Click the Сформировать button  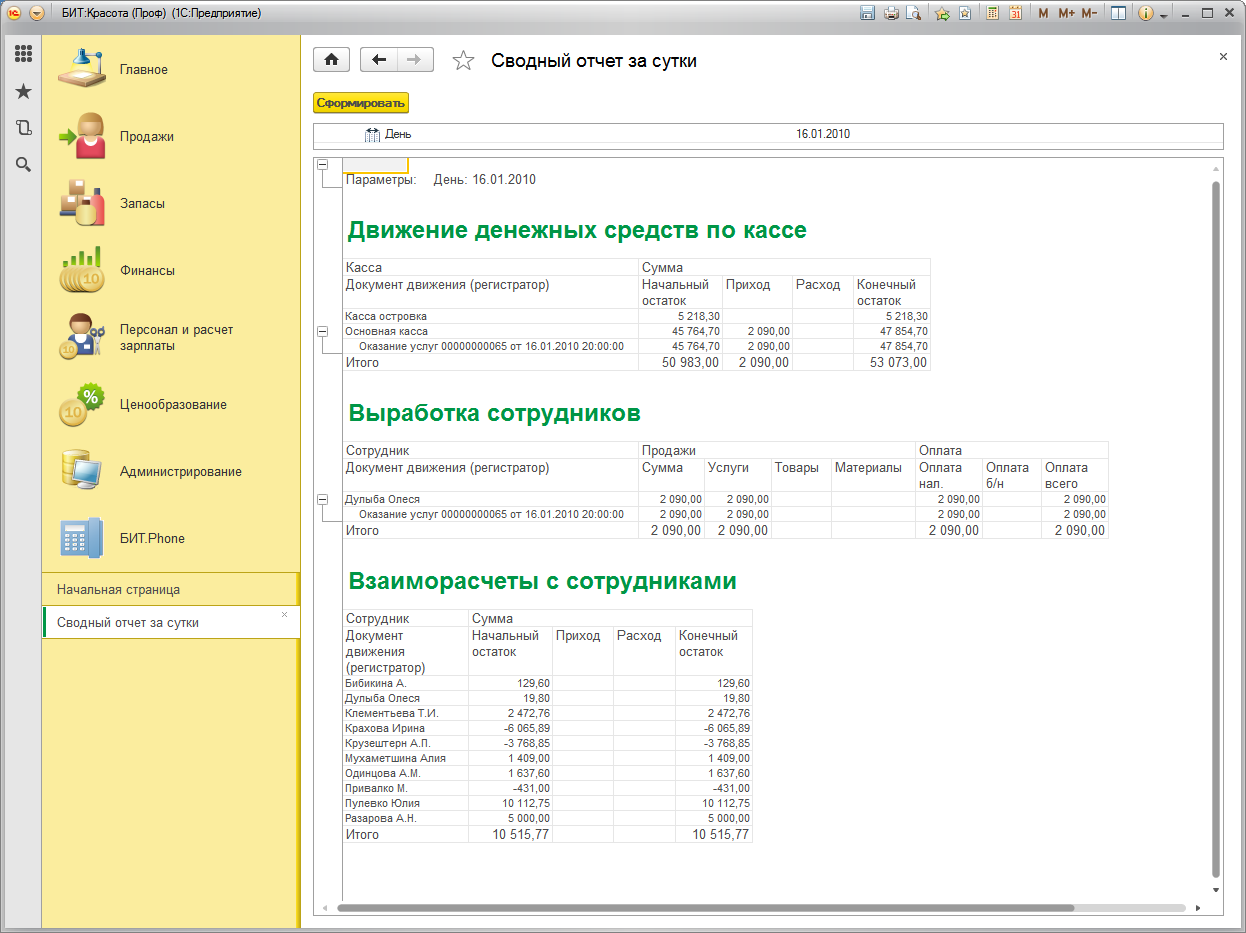361,103
